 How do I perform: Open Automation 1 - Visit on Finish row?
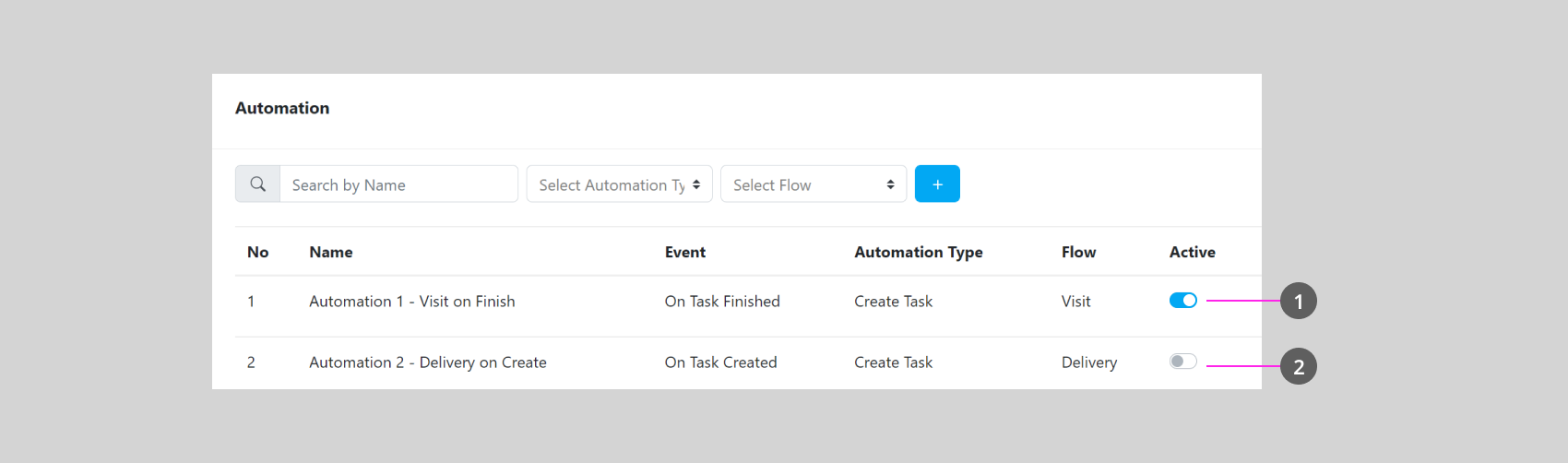(411, 302)
